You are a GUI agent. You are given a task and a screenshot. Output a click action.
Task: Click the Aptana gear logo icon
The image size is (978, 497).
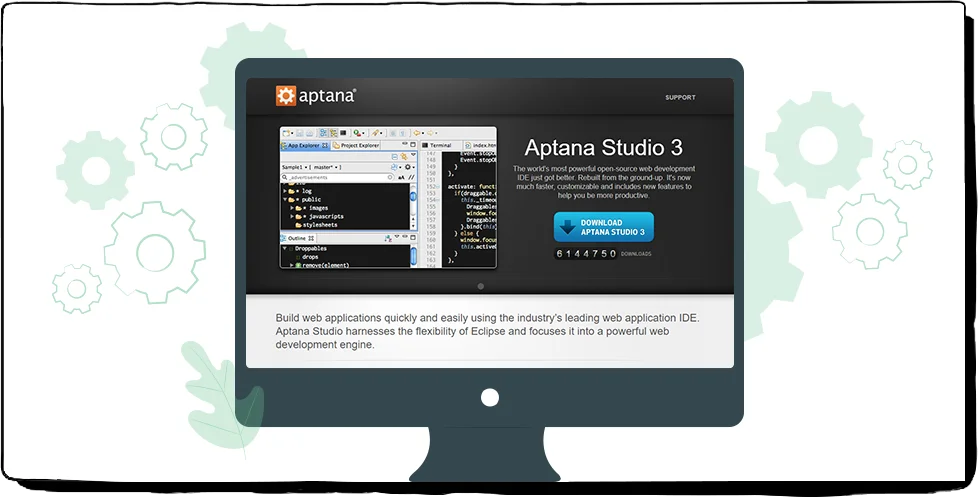(286, 96)
